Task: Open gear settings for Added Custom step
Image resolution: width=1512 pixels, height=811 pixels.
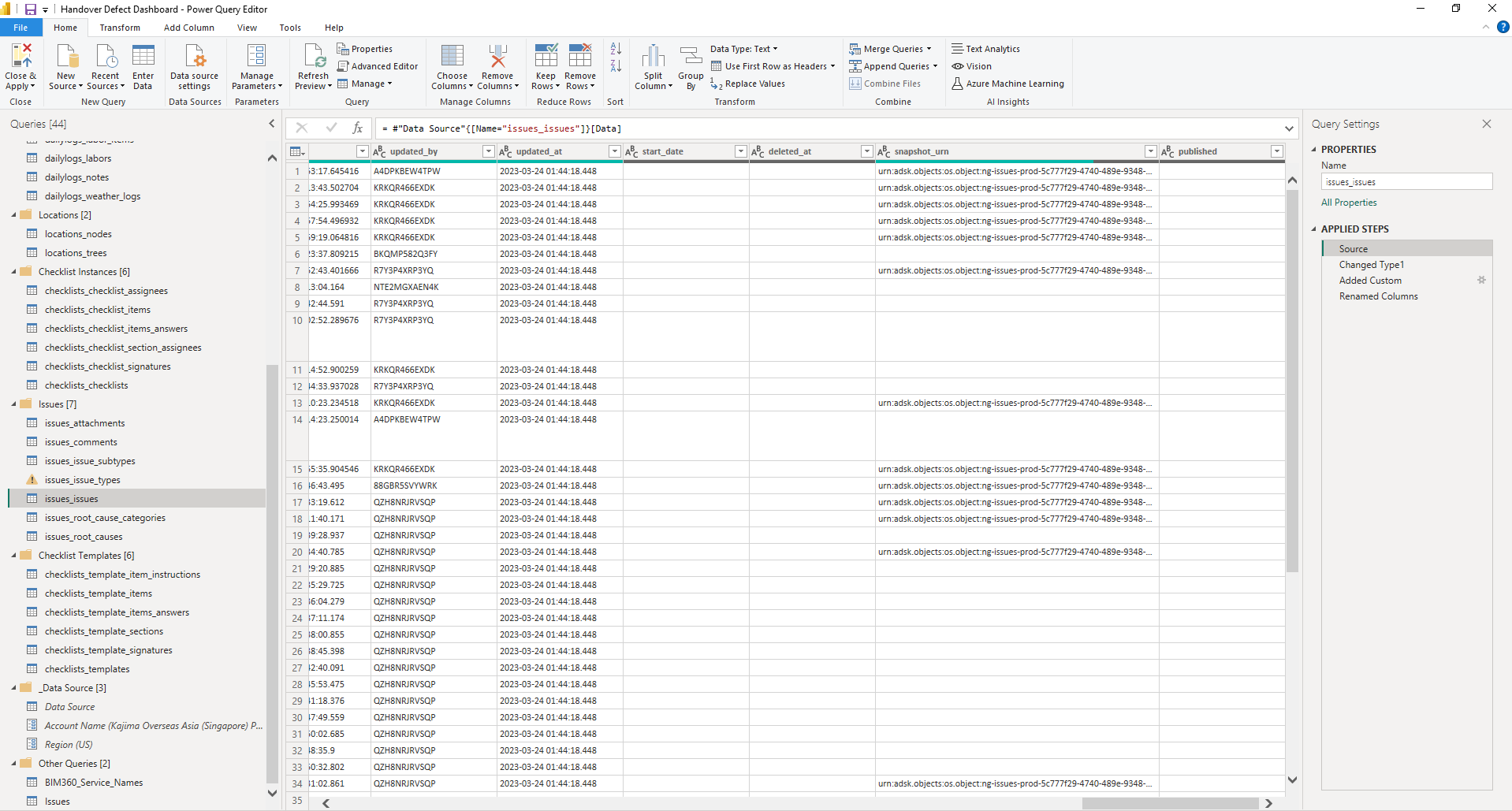Action: [1481, 281]
